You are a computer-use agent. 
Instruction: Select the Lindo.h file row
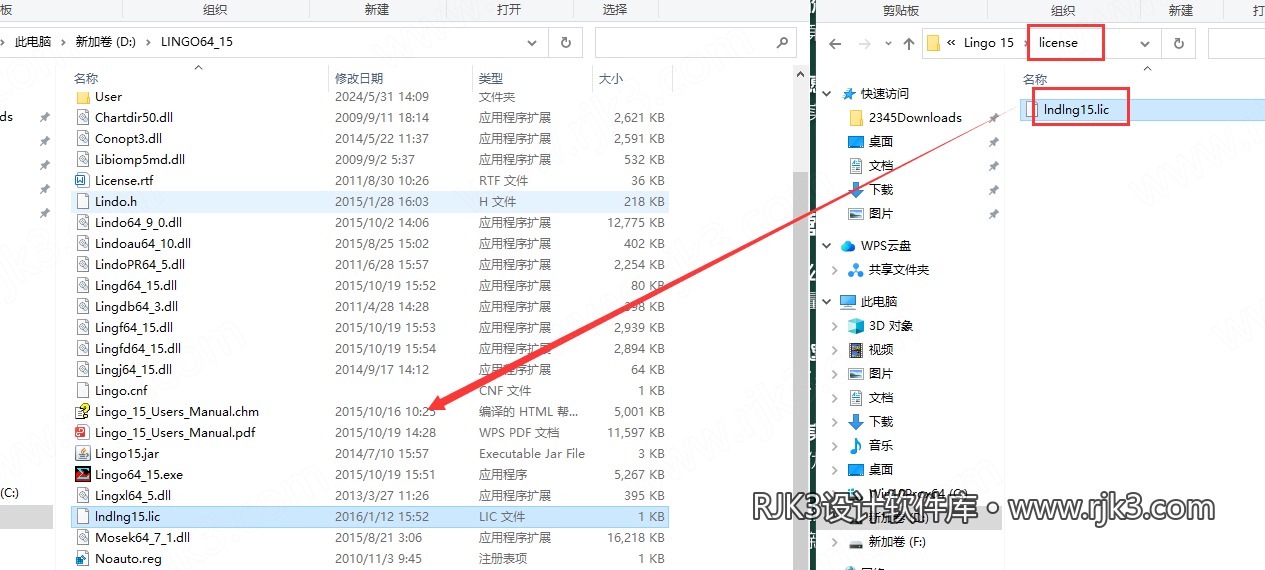(x=370, y=202)
